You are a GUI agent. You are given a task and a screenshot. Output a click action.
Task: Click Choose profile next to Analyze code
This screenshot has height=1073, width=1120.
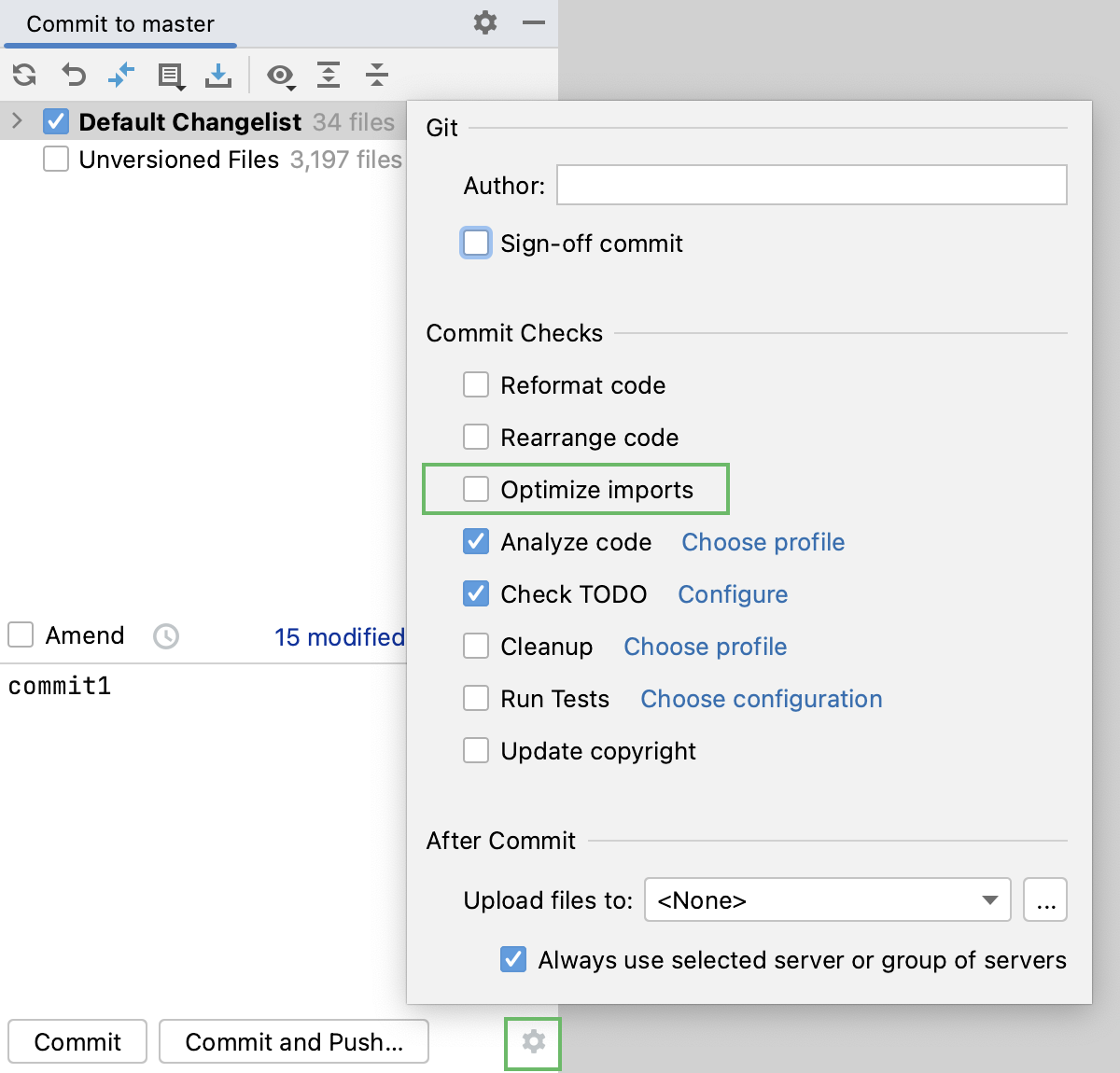coord(762,542)
